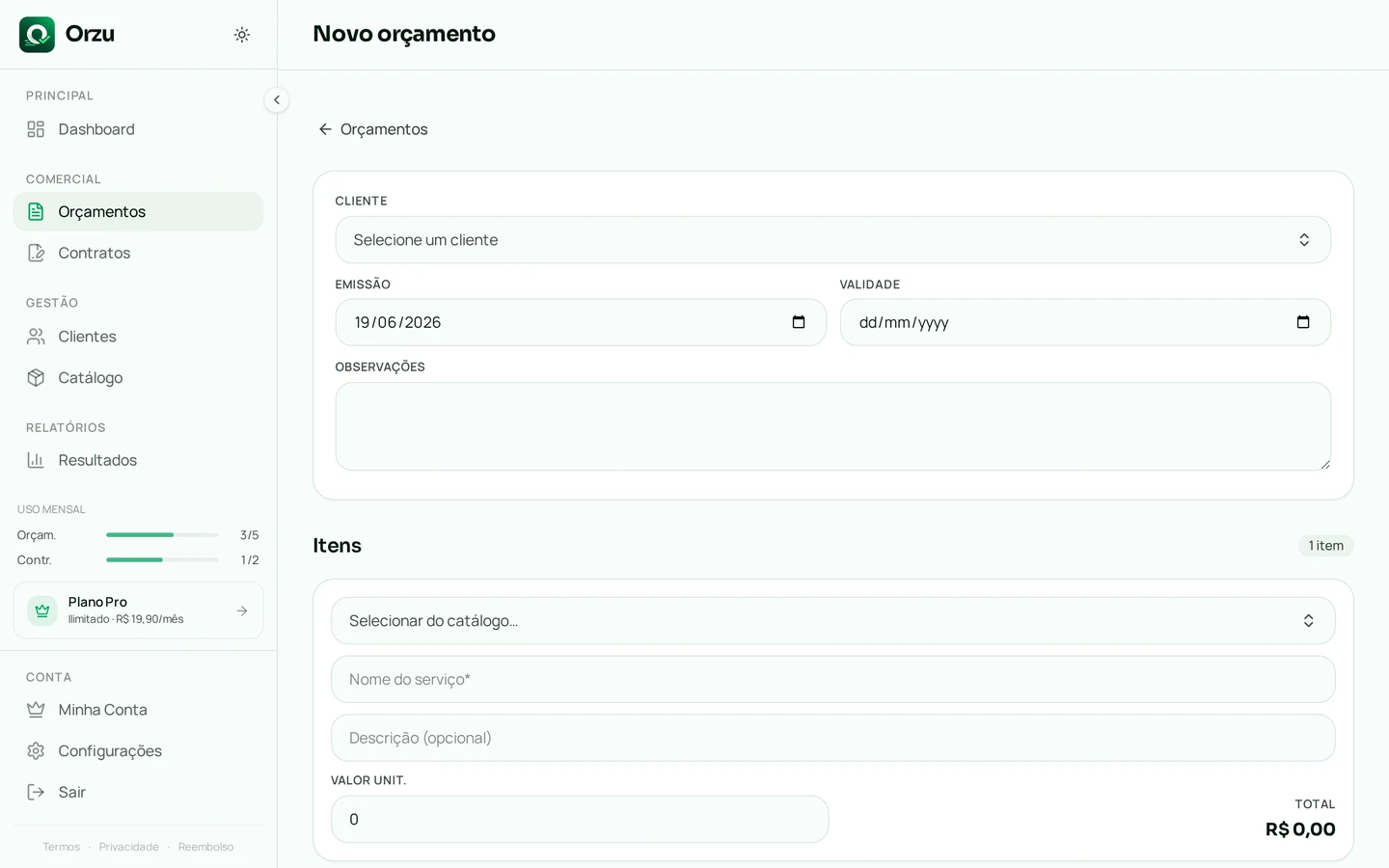
Task: Open the Emissão date picker calendar icon
Action: click(799, 322)
